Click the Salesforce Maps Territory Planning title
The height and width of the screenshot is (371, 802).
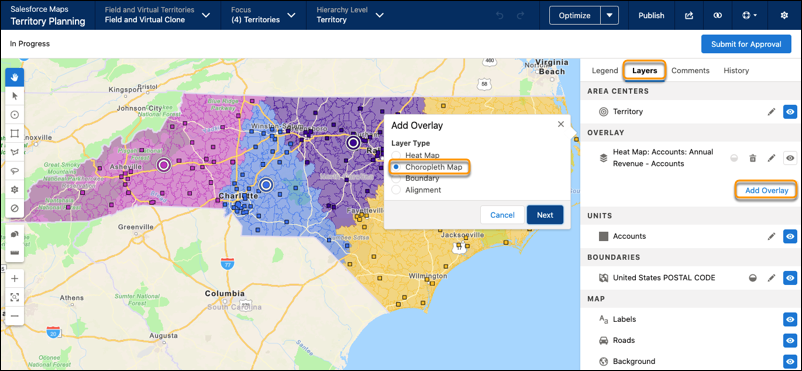(x=48, y=15)
